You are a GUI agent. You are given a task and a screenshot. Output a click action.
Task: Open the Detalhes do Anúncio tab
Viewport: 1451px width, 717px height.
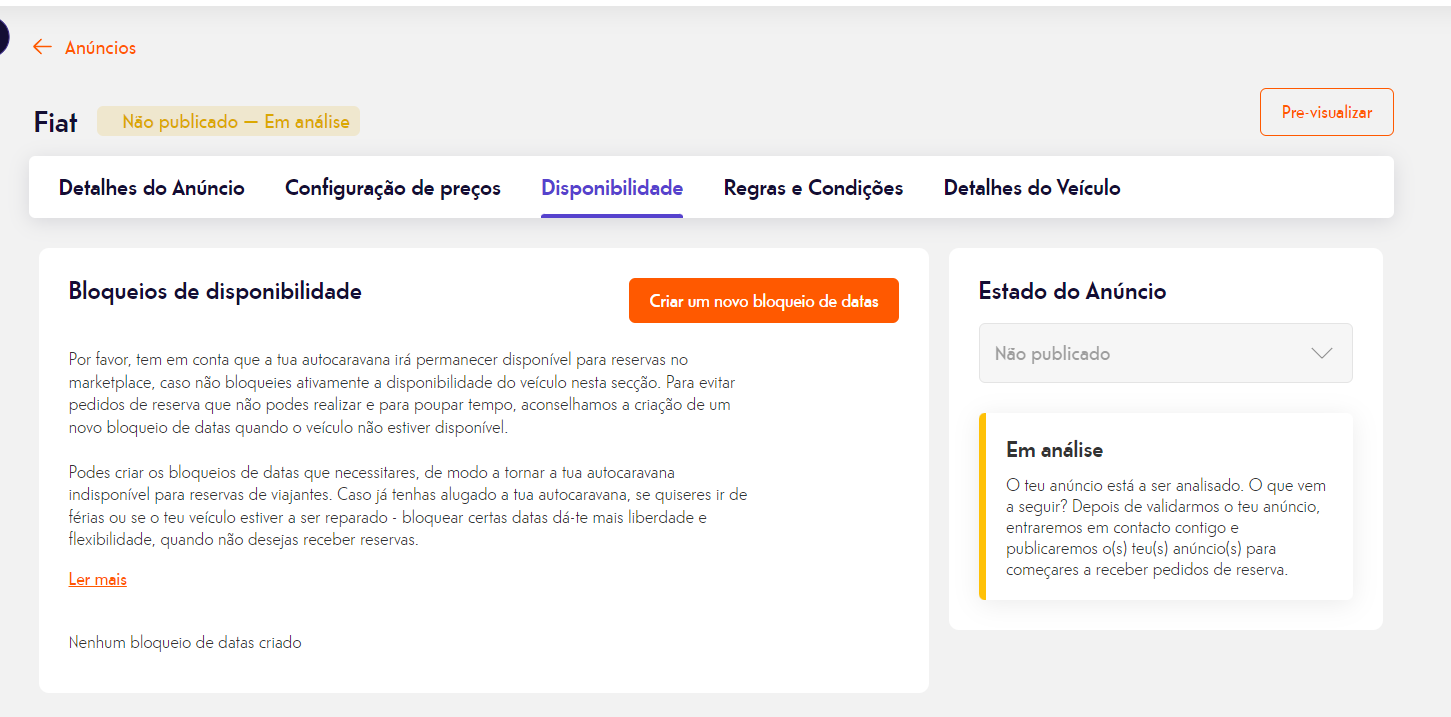(152, 188)
